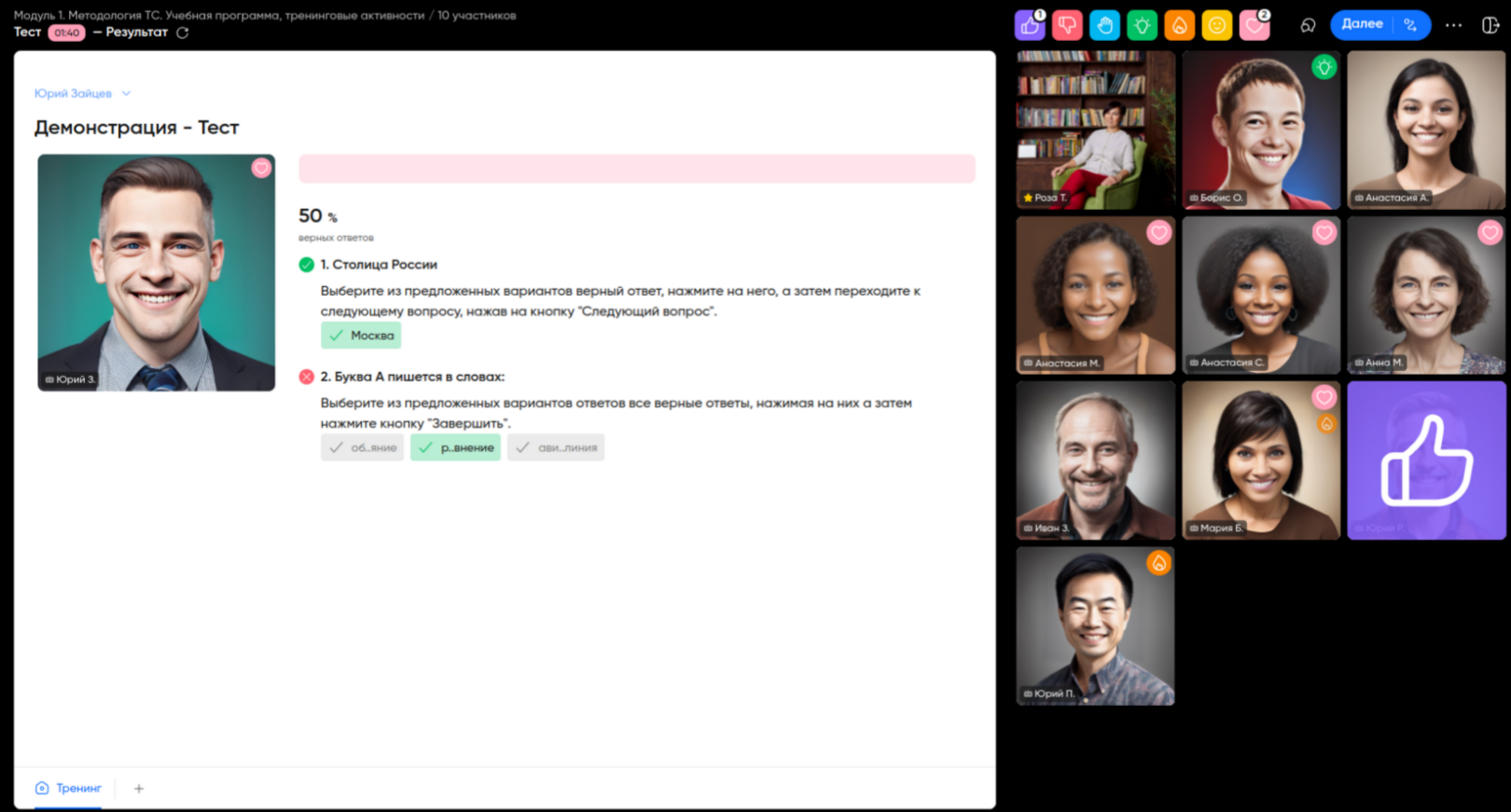Select the Анастасия С. video tile

tap(1261, 296)
